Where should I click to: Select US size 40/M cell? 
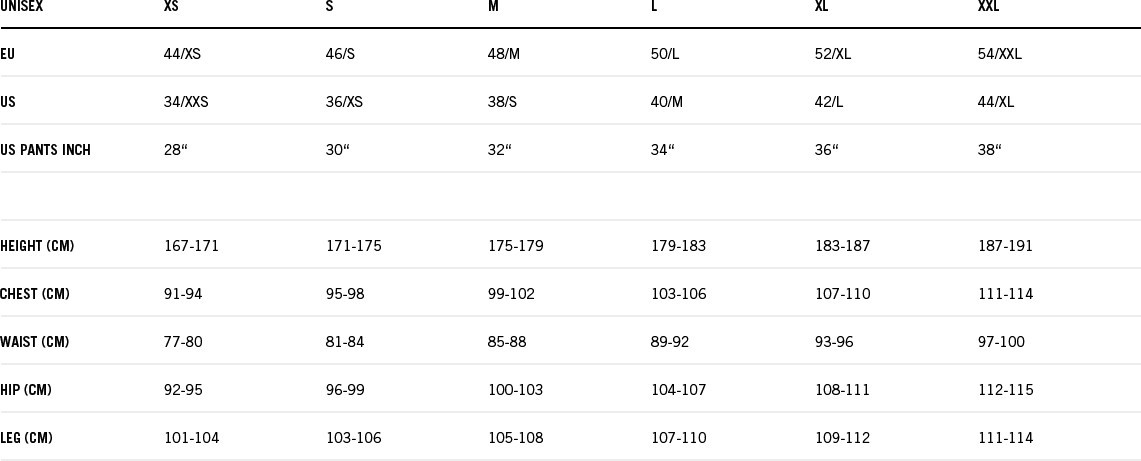pos(667,102)
